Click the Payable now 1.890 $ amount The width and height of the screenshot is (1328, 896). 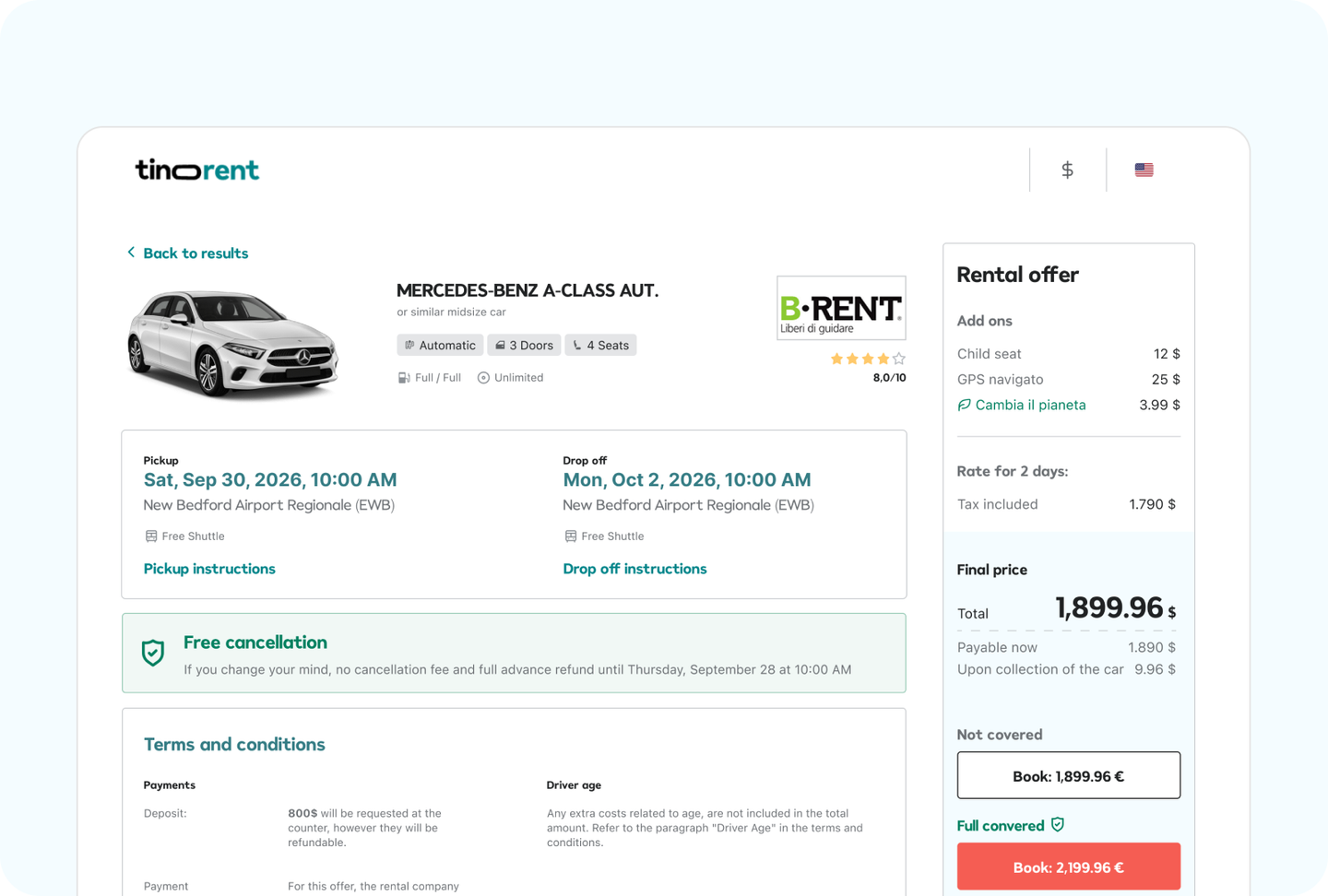pos(1152,647)
